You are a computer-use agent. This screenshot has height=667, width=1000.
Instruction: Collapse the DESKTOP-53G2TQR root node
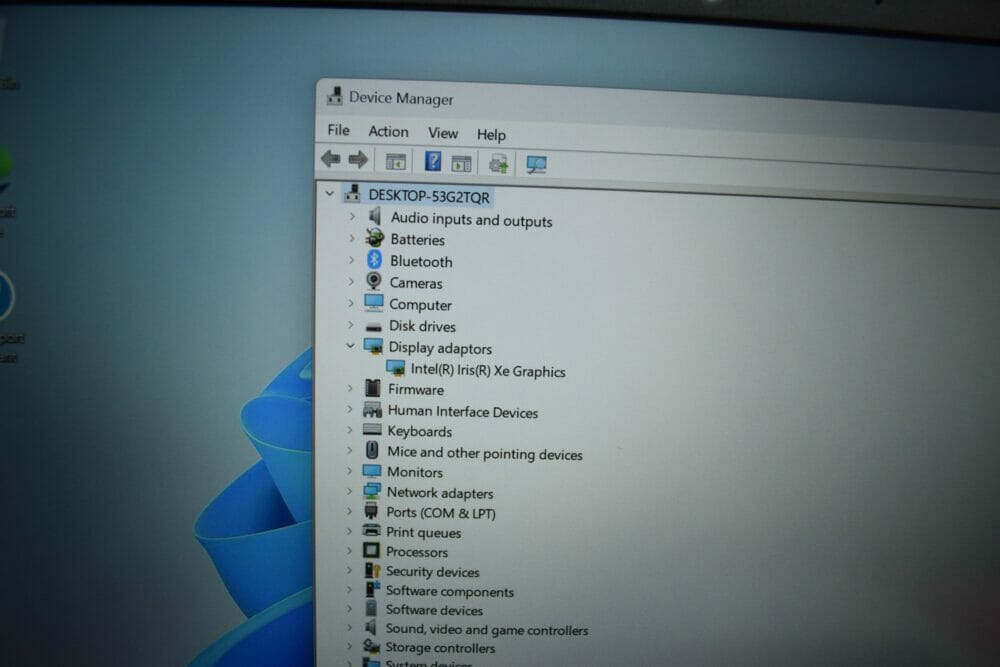330,193
